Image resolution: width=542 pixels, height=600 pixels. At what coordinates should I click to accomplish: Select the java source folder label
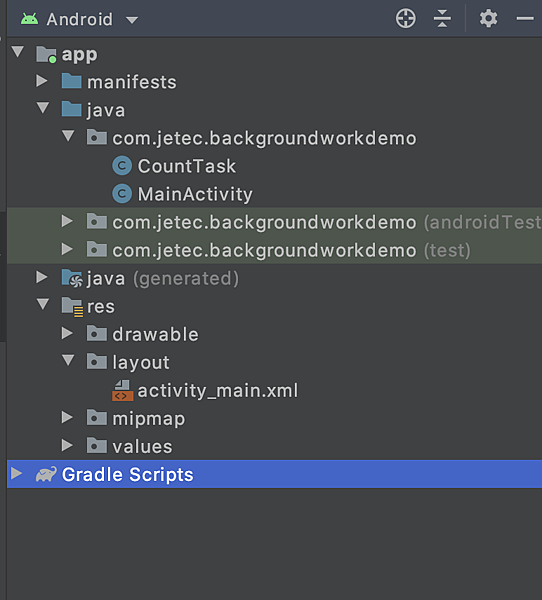pos(106,111)
